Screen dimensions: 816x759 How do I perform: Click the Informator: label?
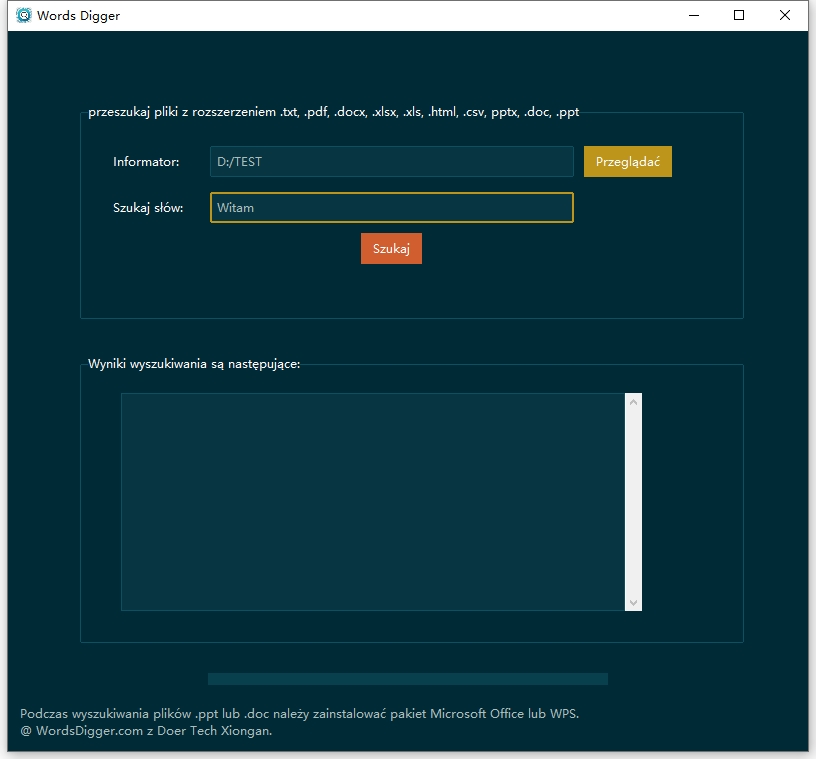click(x=146, y=162)
